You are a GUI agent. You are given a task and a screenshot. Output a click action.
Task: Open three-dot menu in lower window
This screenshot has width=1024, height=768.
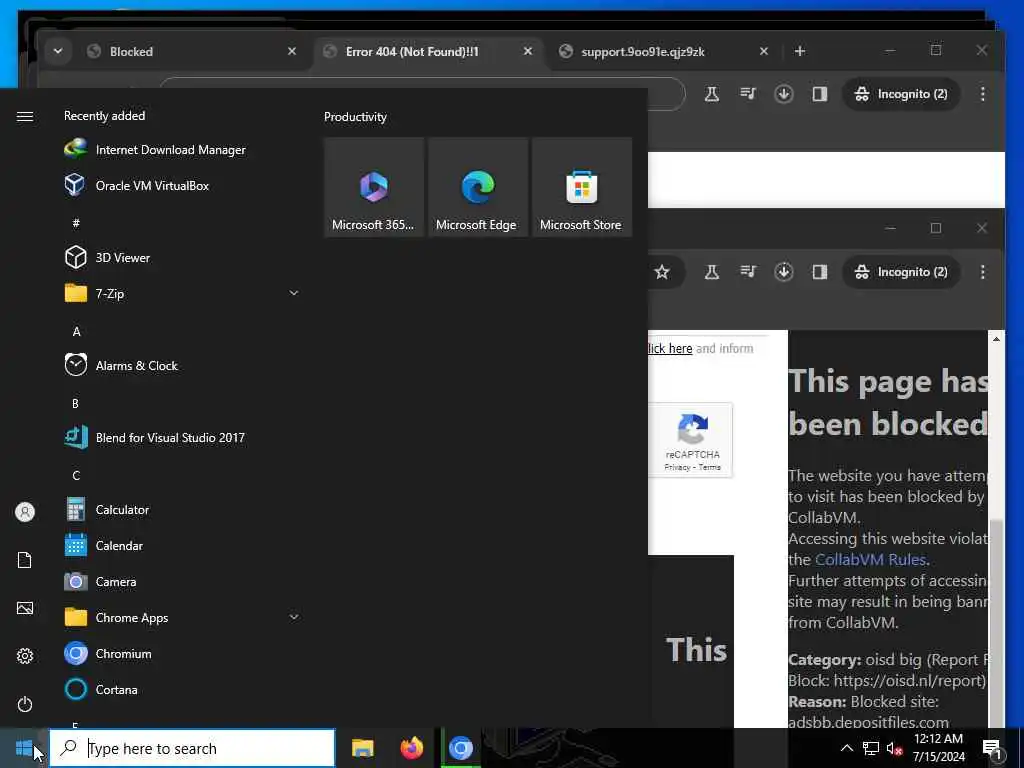983,272
